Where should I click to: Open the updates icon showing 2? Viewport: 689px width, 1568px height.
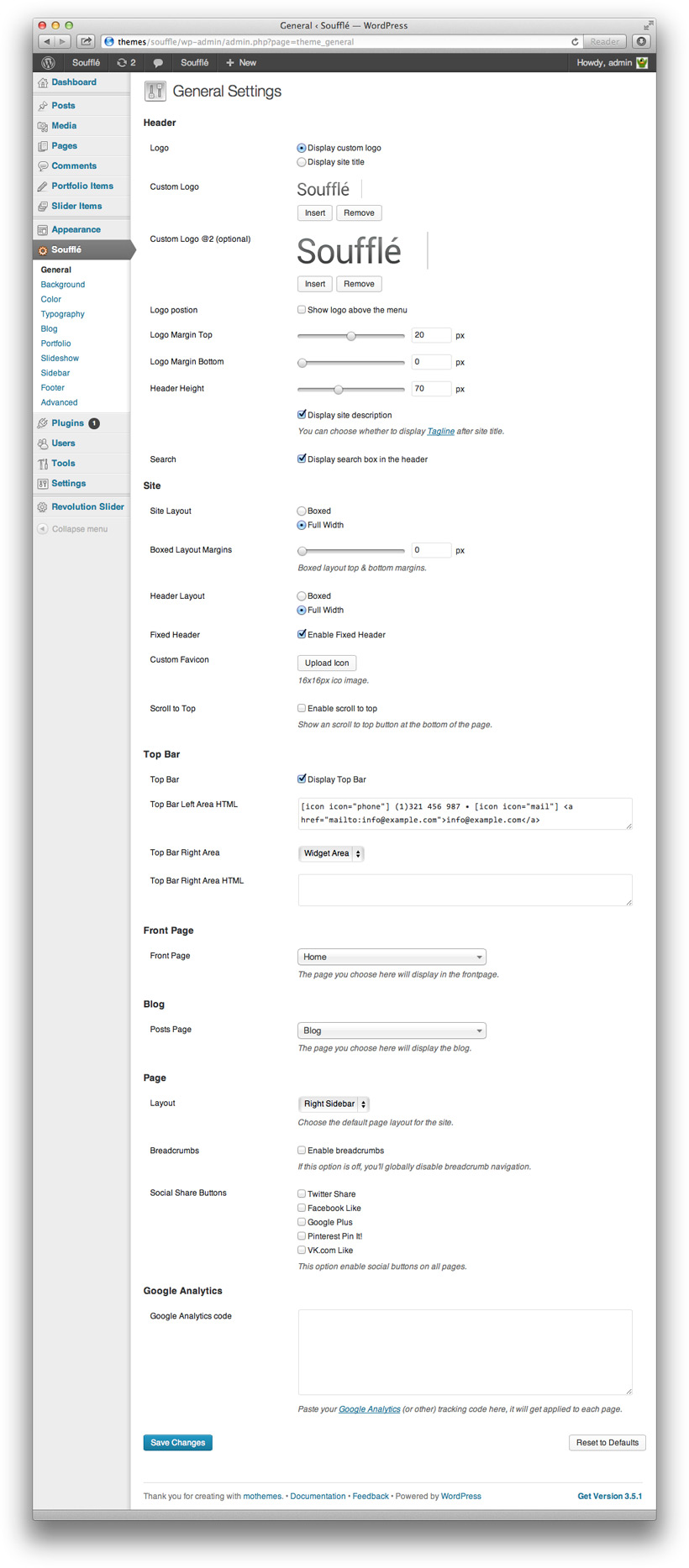click(x=122, y=63)
